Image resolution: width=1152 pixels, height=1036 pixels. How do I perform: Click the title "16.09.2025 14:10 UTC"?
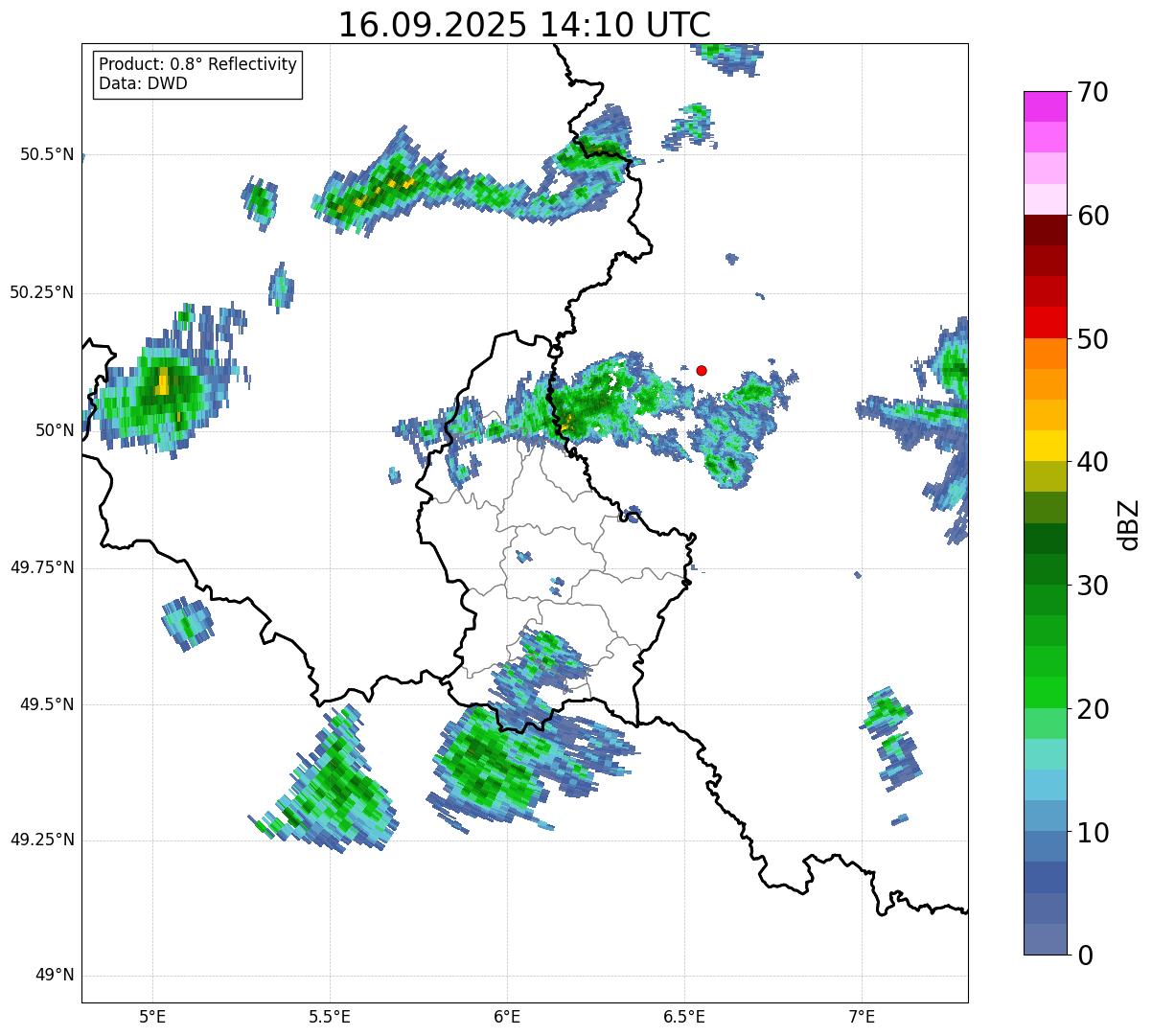click(x=524, y=25)
